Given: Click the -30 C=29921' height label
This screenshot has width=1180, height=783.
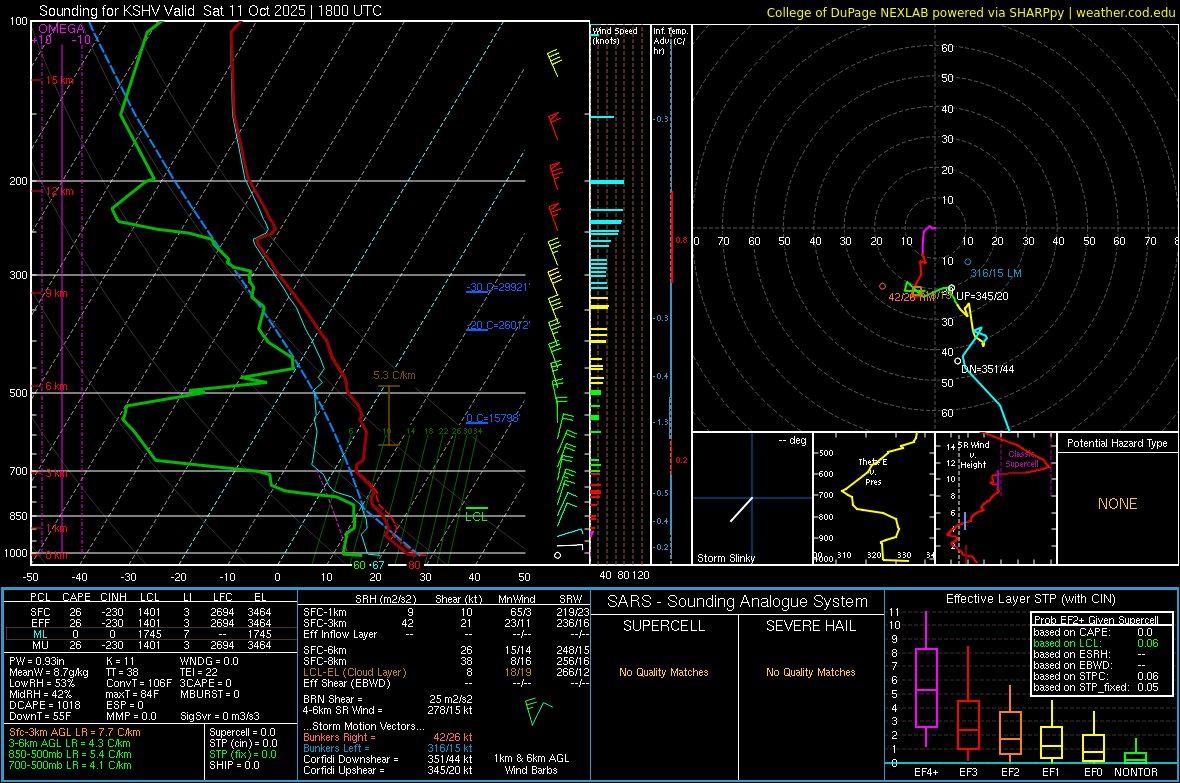Looking at the screenshot, I should point(498,287).
